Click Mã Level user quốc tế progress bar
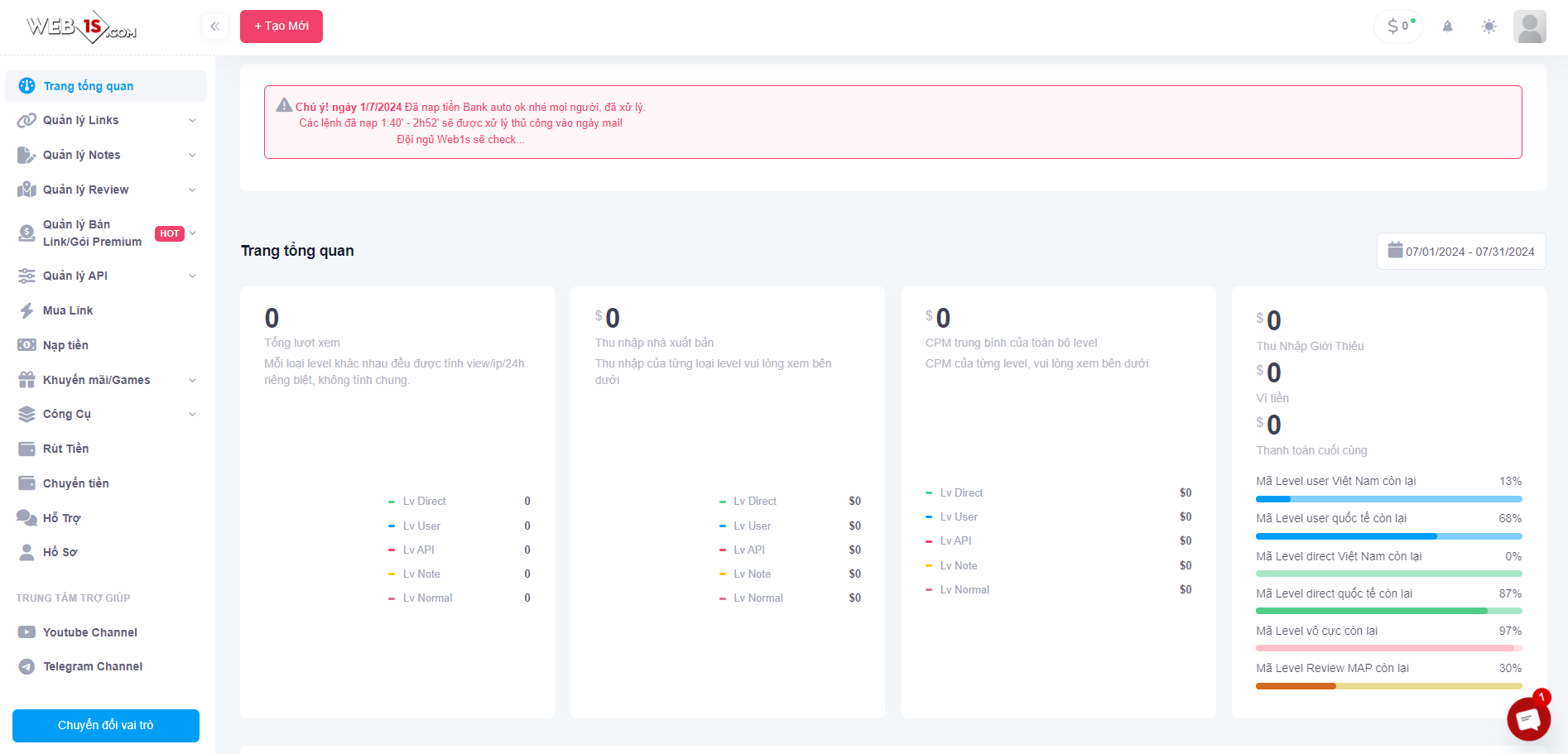 1389,536
